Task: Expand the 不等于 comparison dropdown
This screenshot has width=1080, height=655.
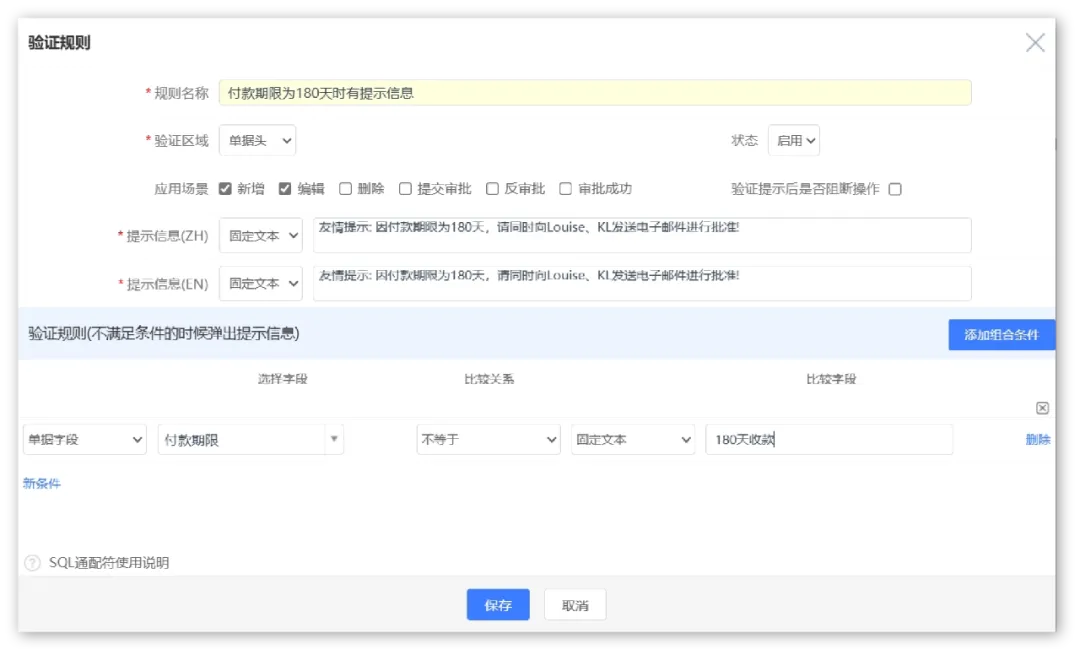Action: pyautogui.click(x=488, y=440)
